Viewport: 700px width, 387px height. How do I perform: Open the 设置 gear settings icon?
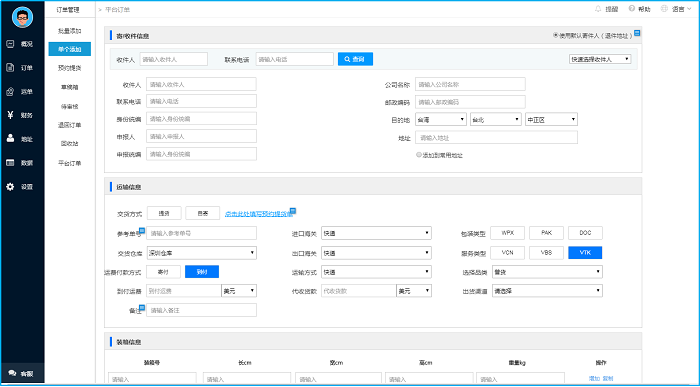point(10,187)
